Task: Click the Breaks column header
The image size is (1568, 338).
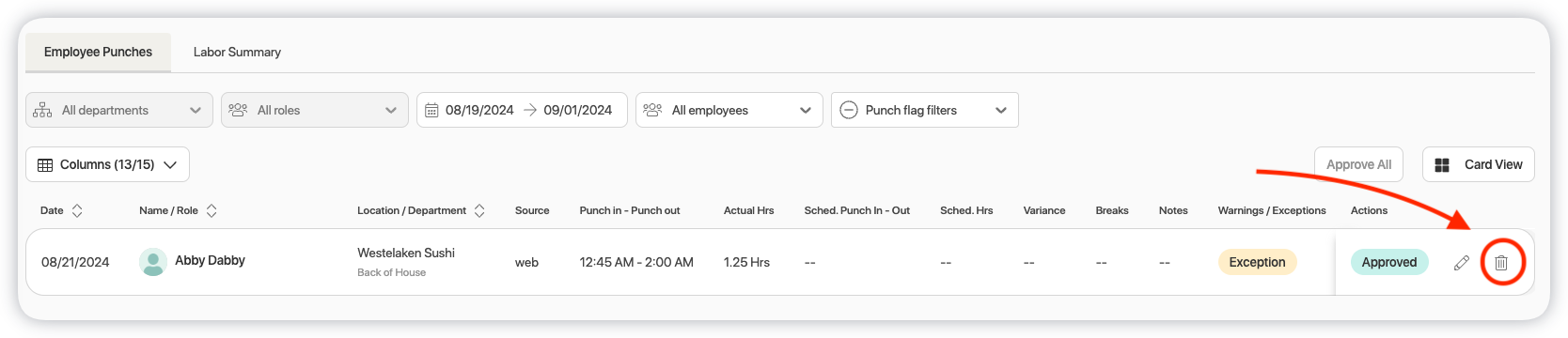Action: tap(1112, 210)
